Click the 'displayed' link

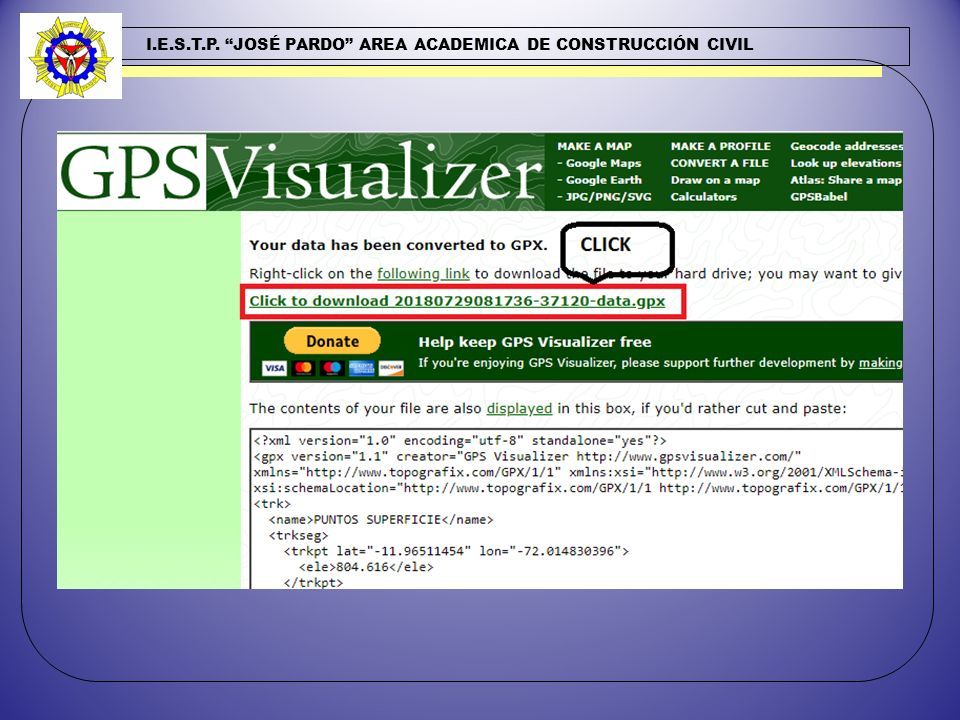click(519, 408)
